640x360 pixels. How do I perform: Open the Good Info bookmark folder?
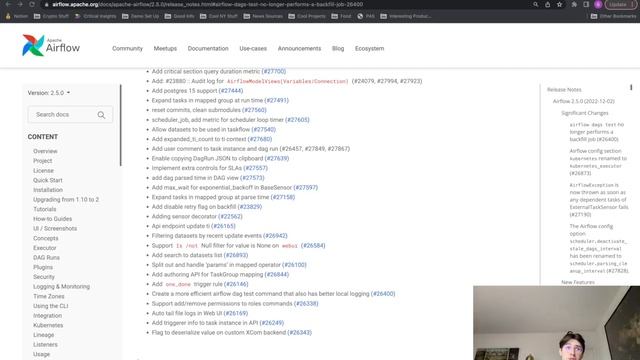coord(179,16)
